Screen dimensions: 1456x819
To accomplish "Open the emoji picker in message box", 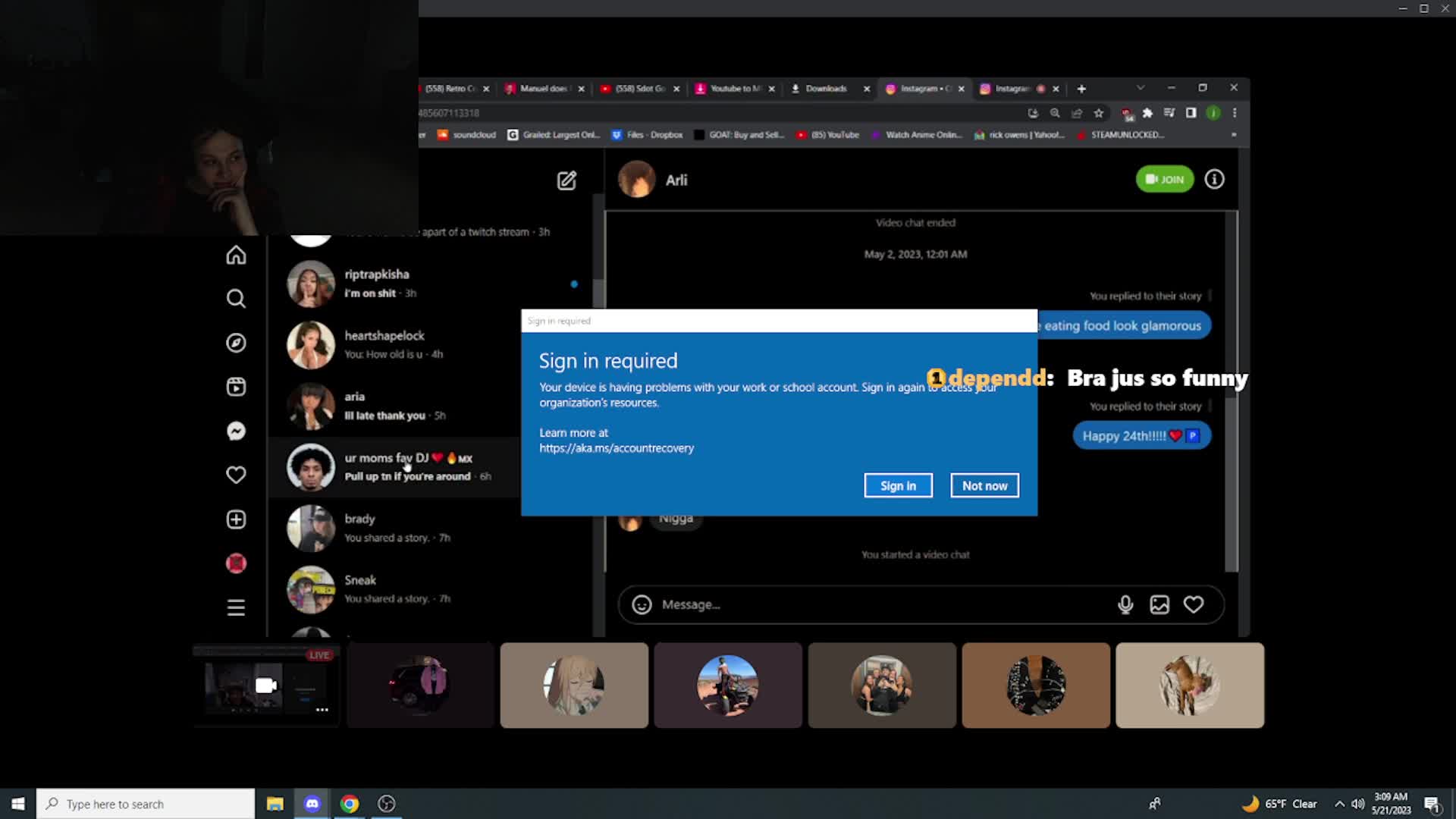I will pyautogui.click(x=642, y=604).
